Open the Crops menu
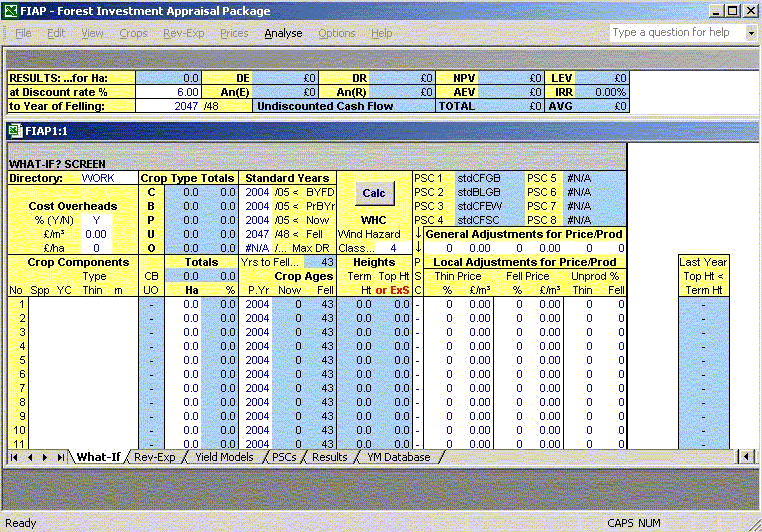 [133, 33]
